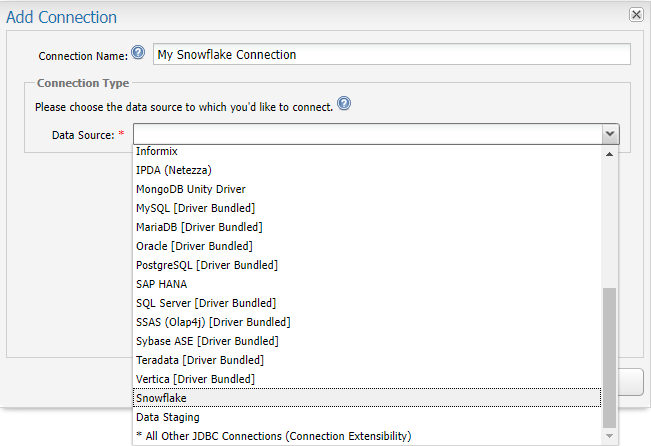Image resolution: width=651 pixels, height=446 pixels.
Task: Pick Teradata [Driver Bundled]
Action: click(x=367, y=360)
